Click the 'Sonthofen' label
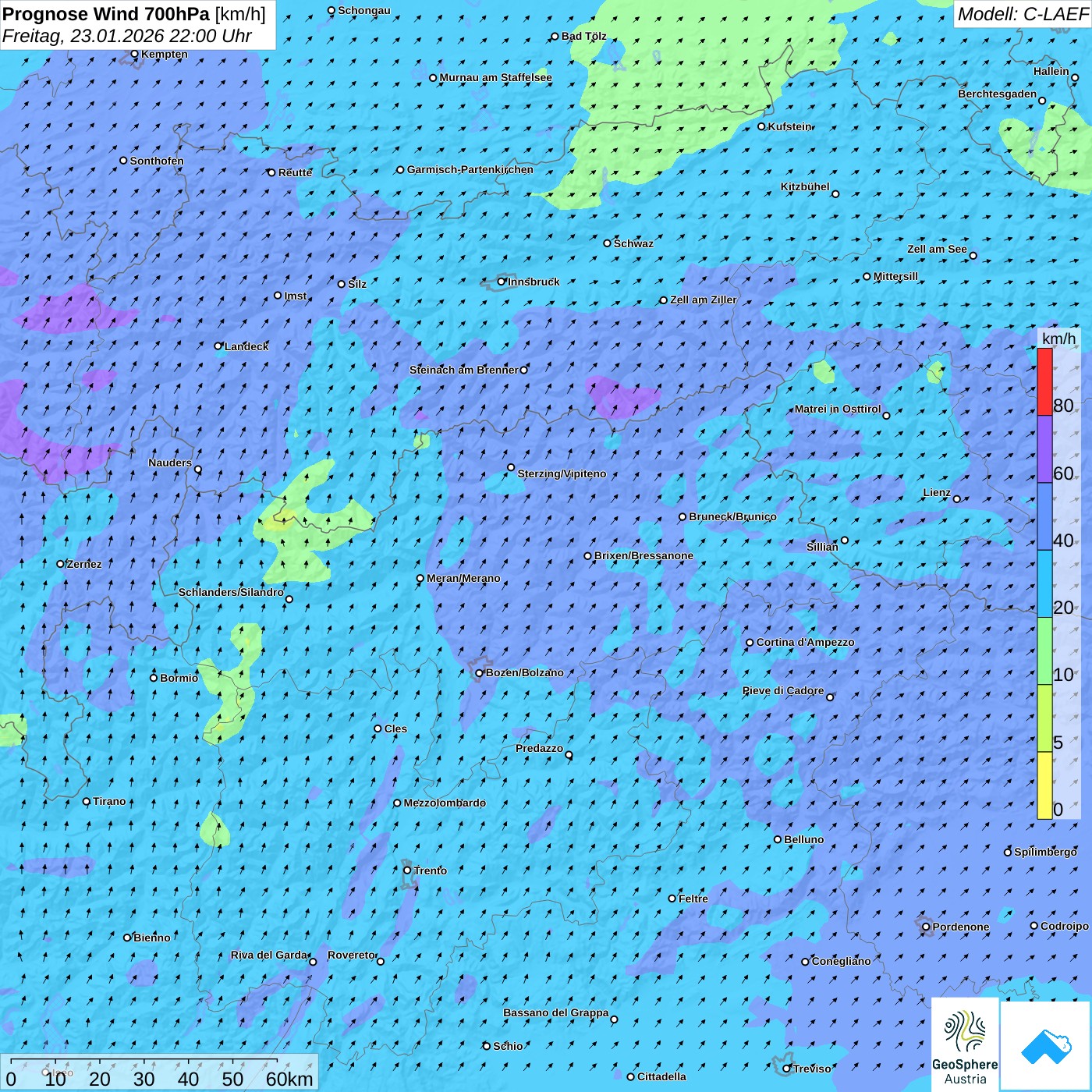The height and width of the screenshot is (1092, 1092). [157, 161]
